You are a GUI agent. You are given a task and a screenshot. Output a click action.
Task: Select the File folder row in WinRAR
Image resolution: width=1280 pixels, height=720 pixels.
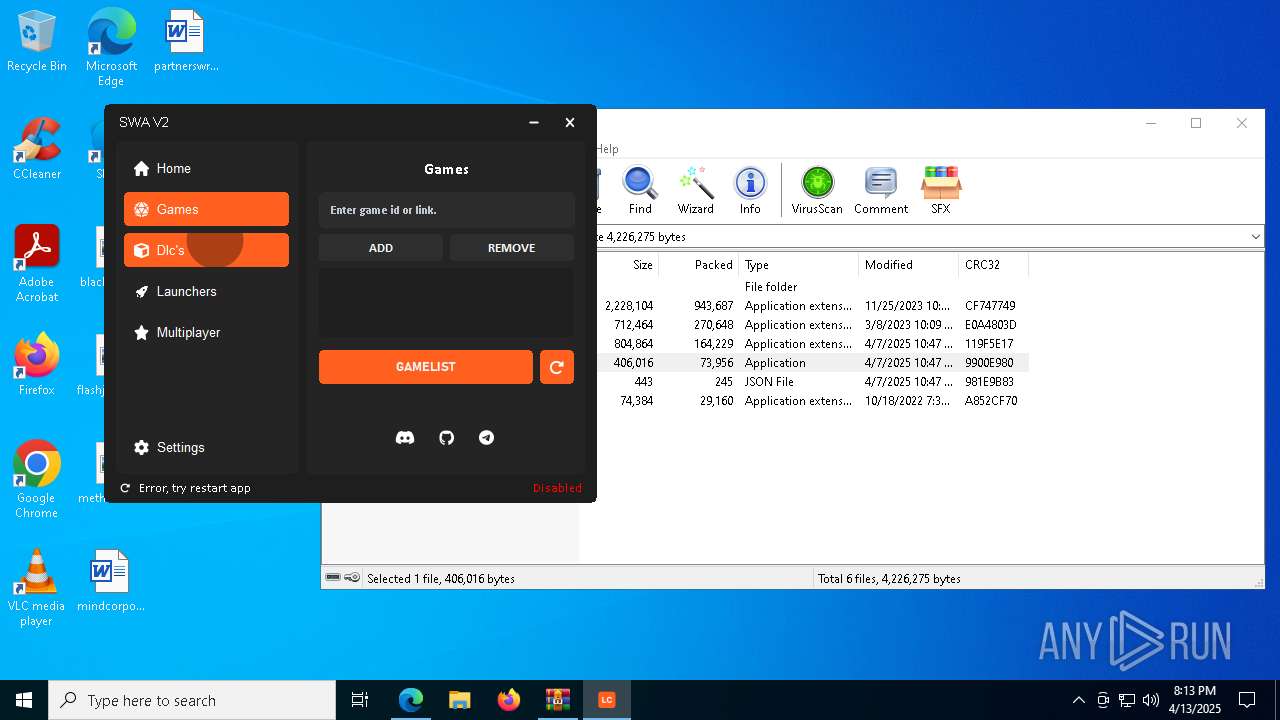[x=812, y=287]
